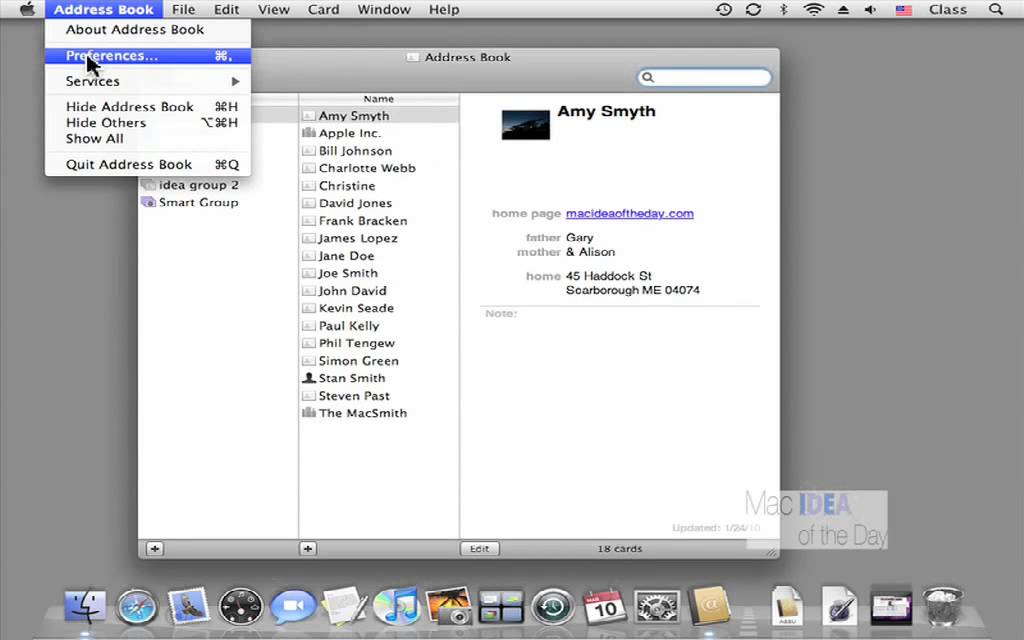Launch iChat from the Dock
Image resolution: width=1024 pixels, height=640 pixels.
click(x=293, y=607)
